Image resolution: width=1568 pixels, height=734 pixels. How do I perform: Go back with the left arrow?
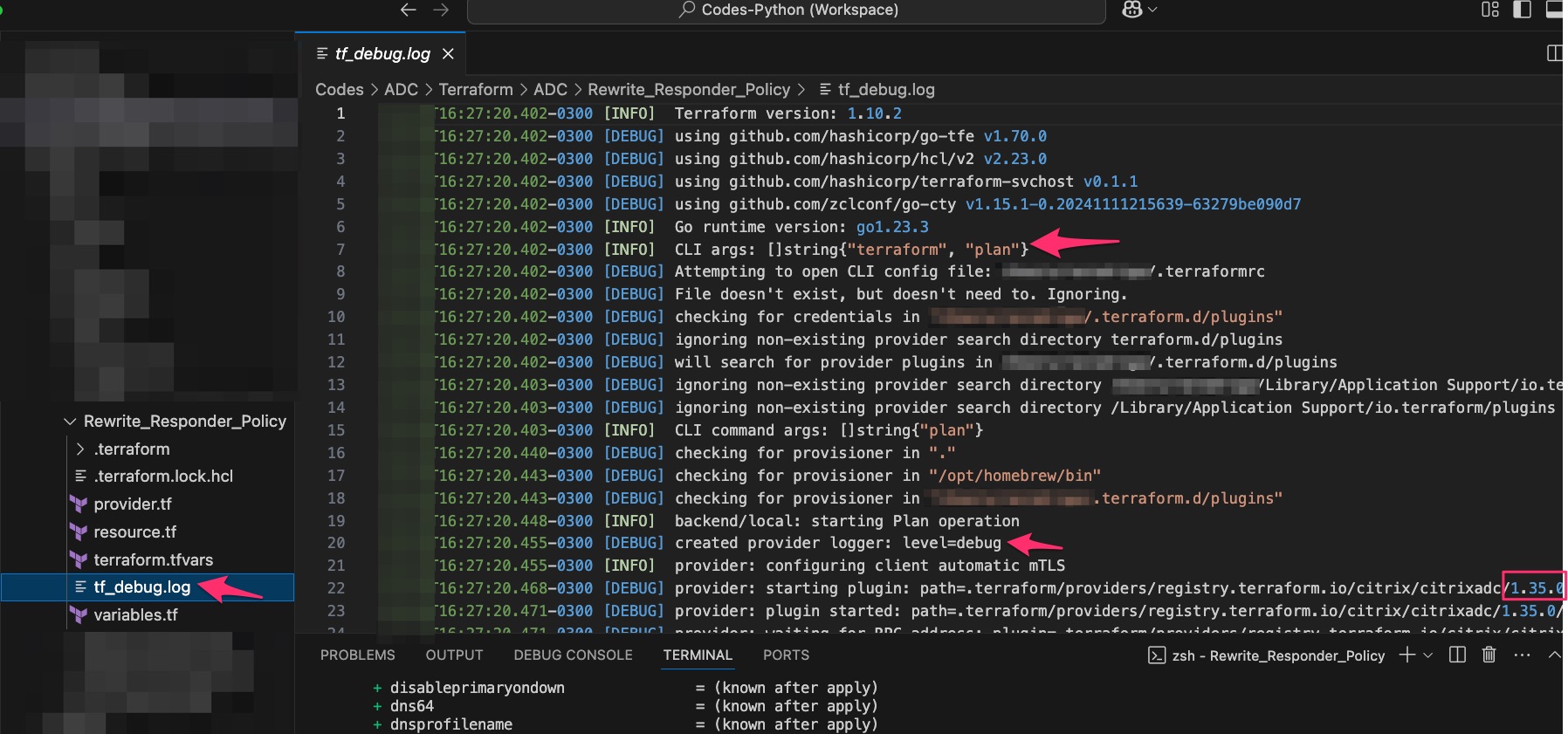click(x=408, y=10)
